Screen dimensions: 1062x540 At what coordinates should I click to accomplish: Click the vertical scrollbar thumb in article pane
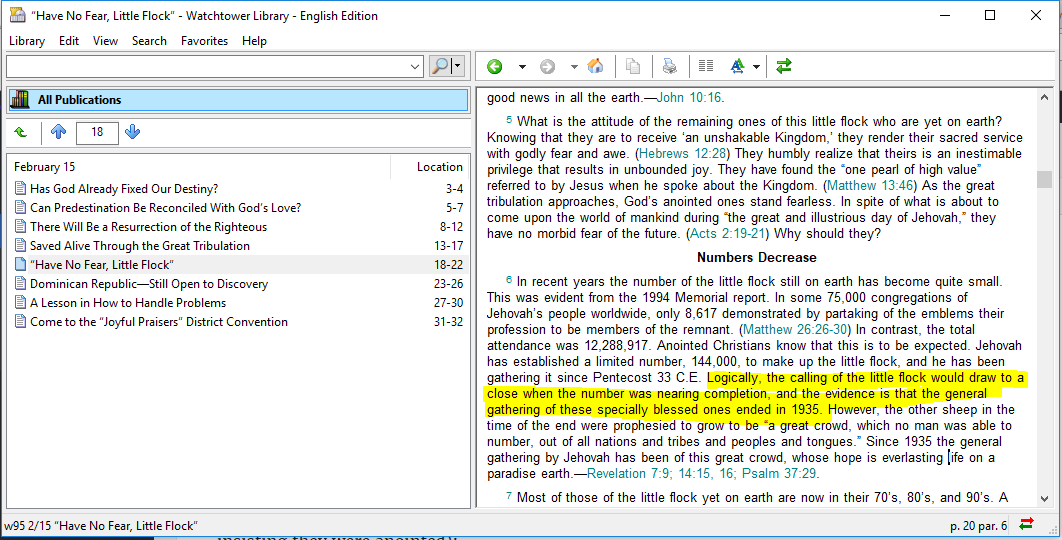(1044, 179)
